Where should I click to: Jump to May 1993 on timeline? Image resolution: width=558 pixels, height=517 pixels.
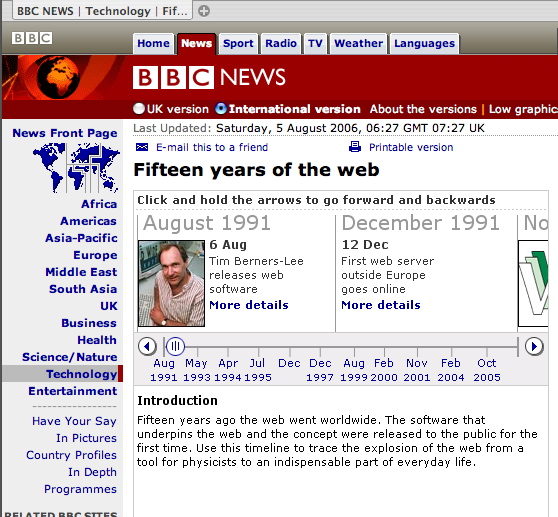pos(196,370)
